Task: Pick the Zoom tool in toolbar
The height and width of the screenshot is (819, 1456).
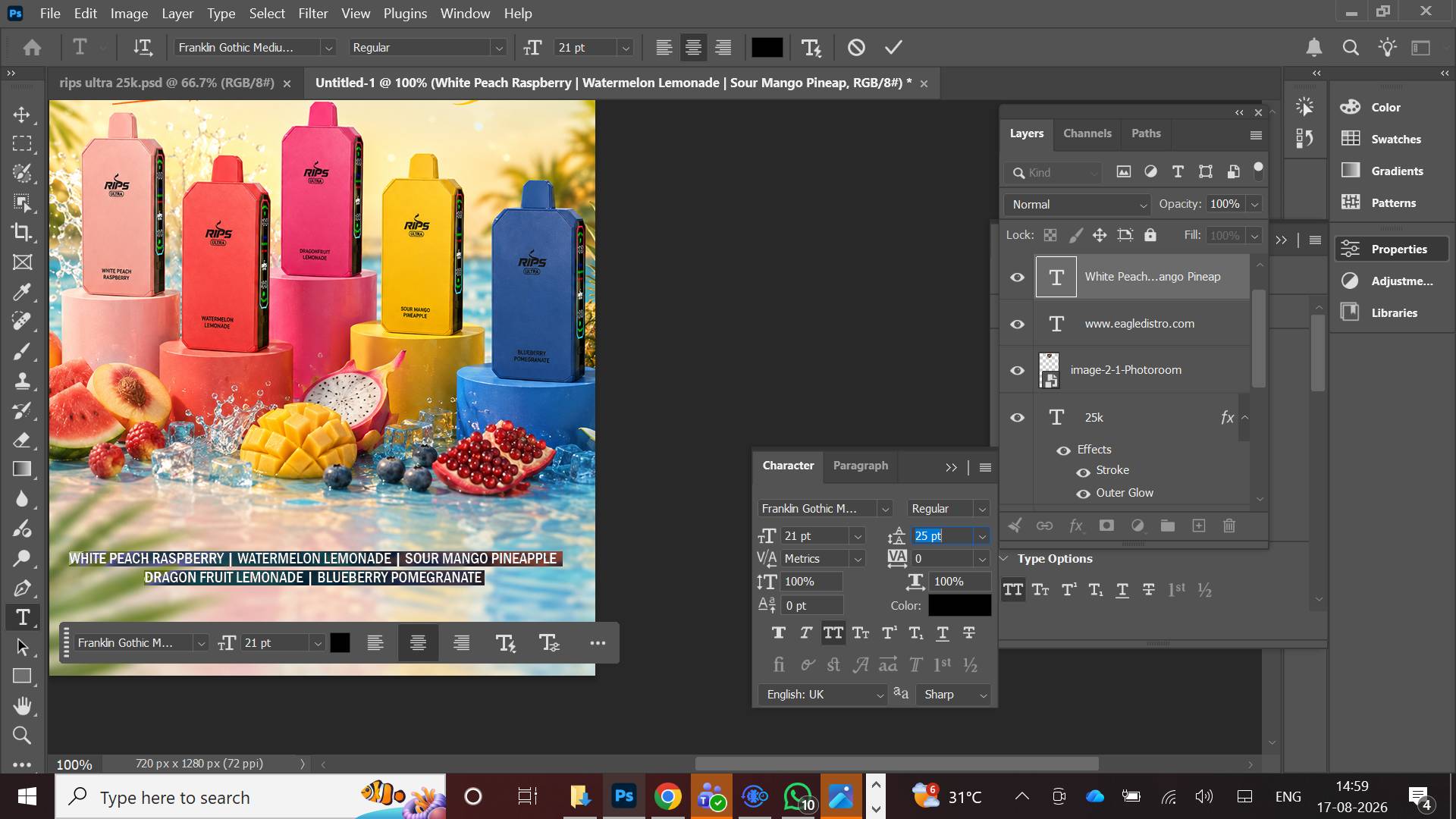Action: pyautogui.click(x=22, y=735)
